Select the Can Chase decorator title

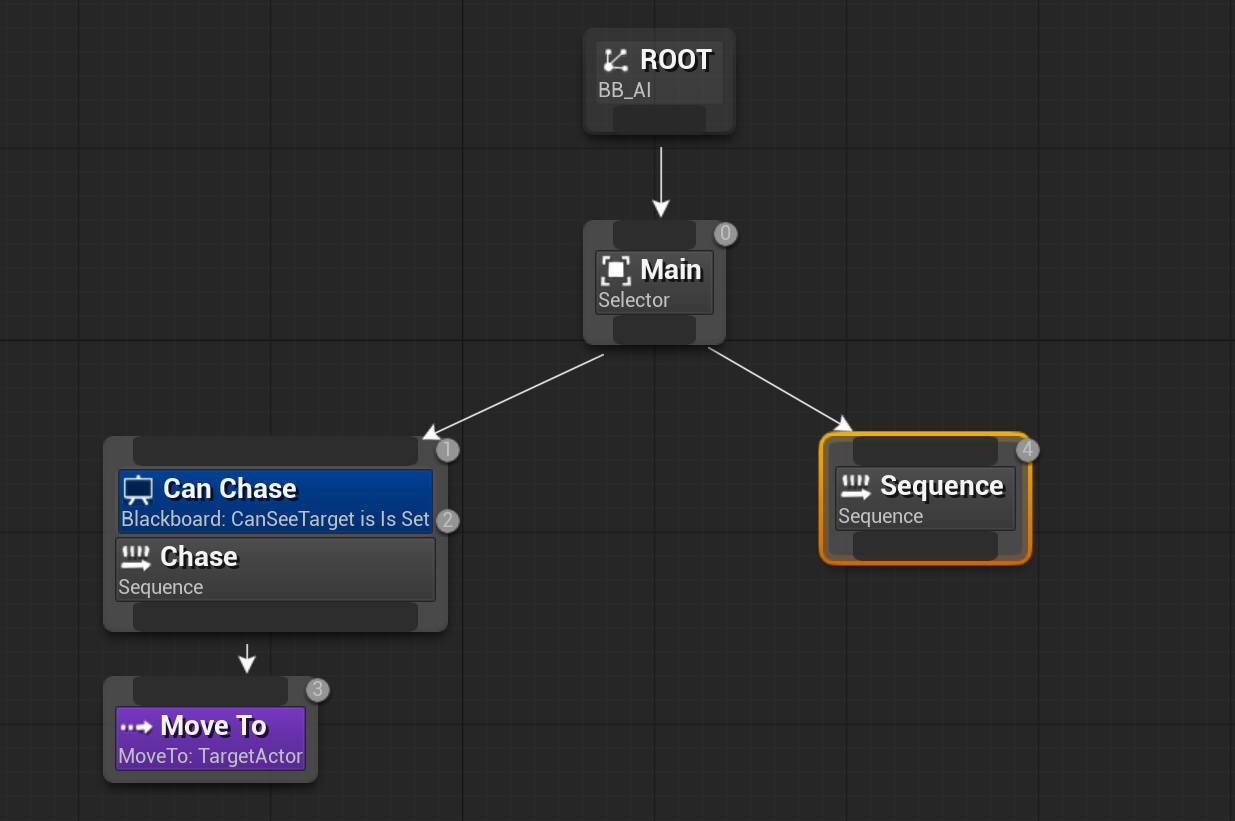[230, 489]
